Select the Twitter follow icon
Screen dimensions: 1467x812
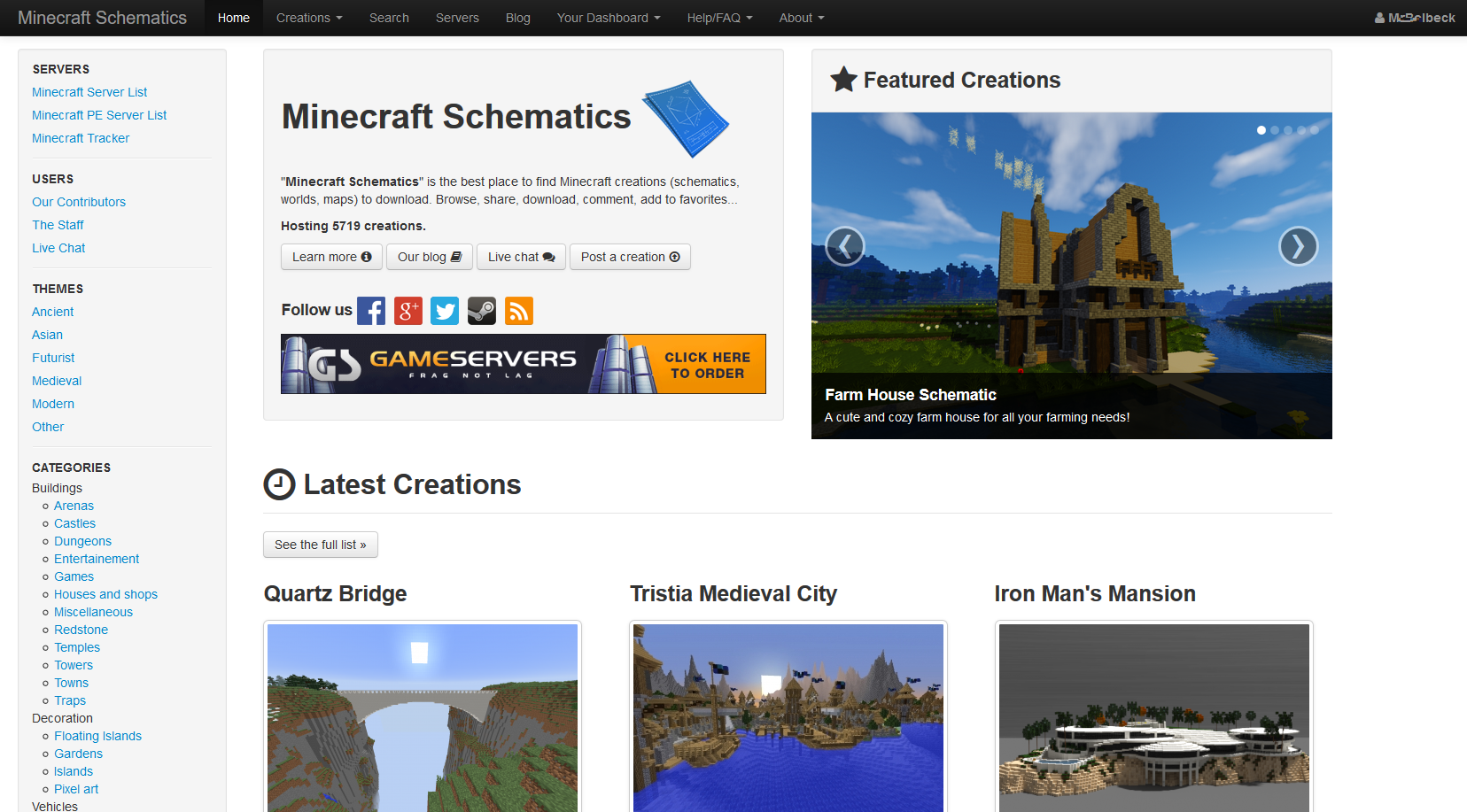[x=445, y=311]
